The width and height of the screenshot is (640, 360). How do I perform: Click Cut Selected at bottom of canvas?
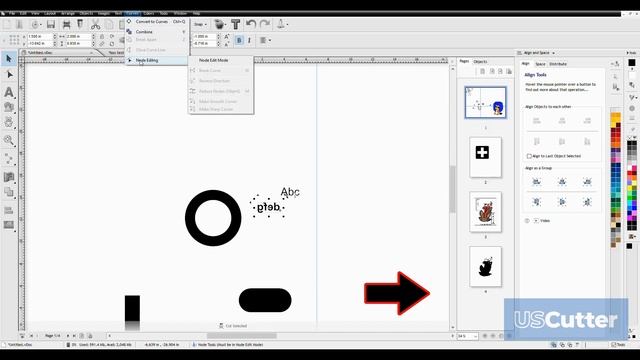tap(233, 326)
